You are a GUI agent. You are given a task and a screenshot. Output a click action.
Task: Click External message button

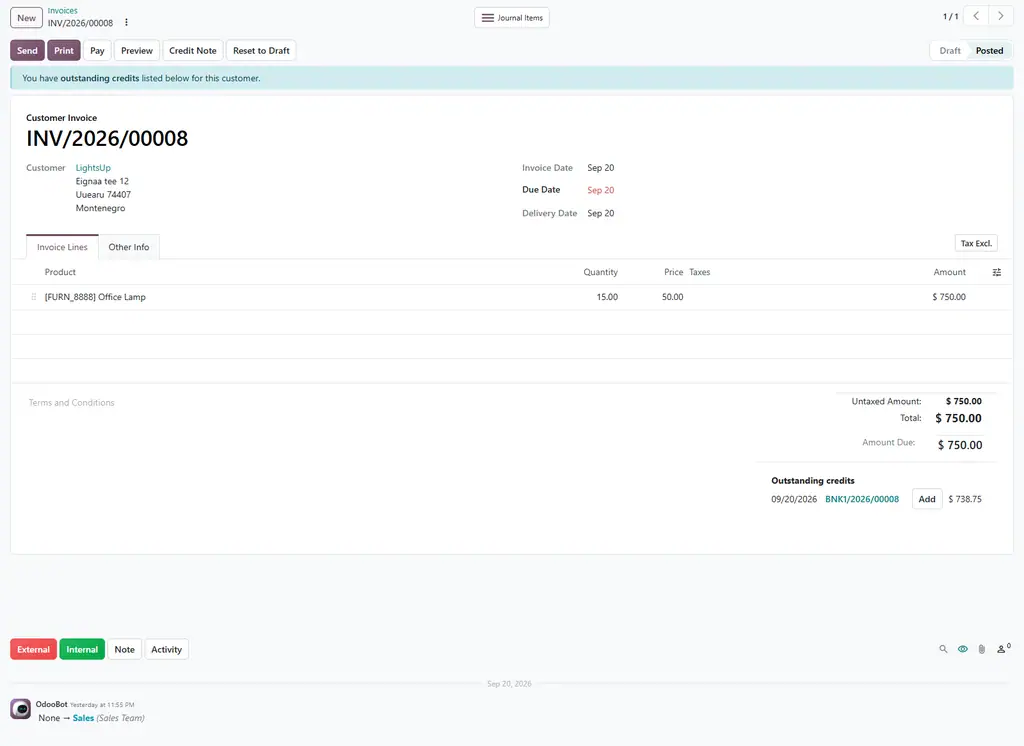tap(33, 649)
